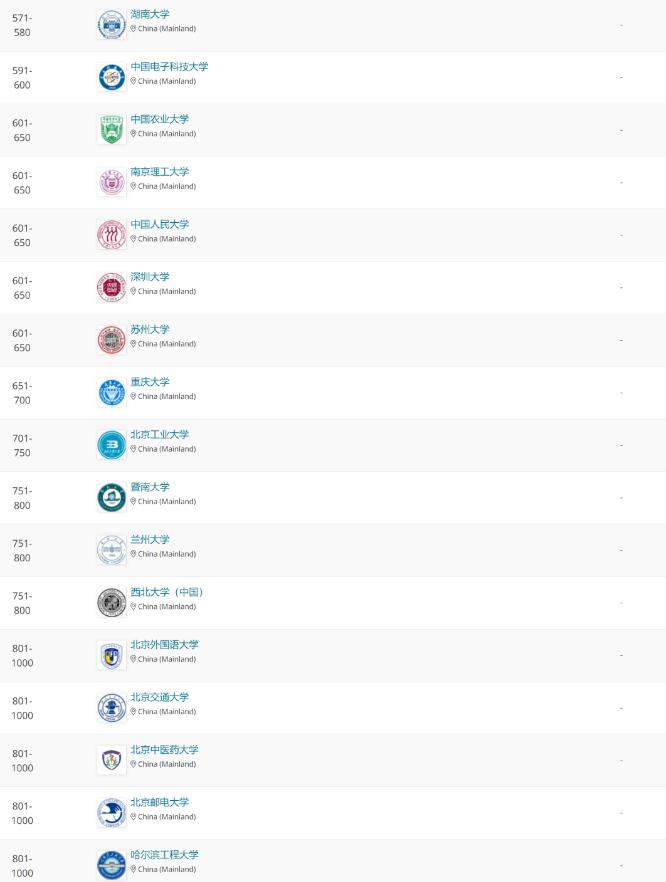The width and height of the screenshot is (666, 882).
Task: Click the 北京中医药大学 logo icon
Action: point(112,760)
